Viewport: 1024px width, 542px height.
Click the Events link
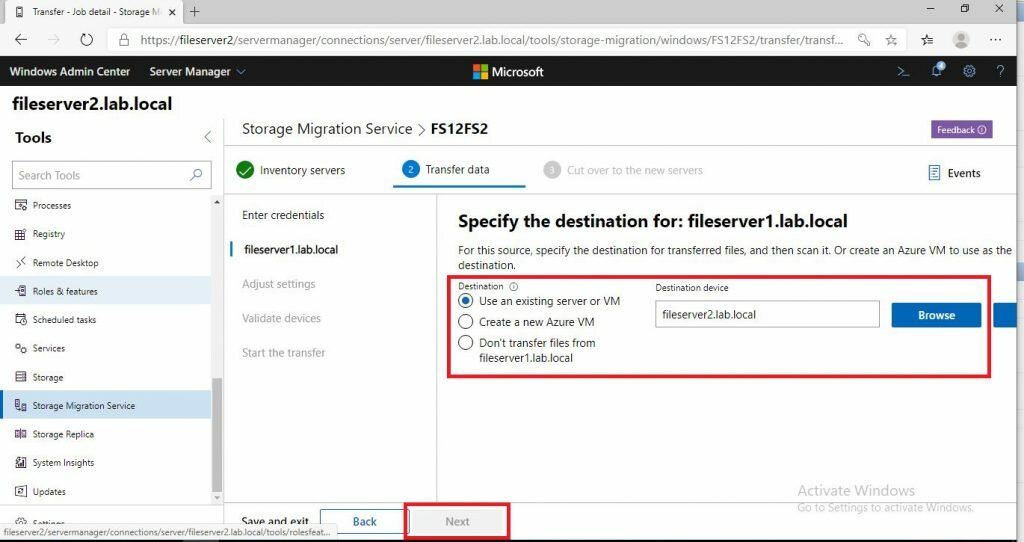[x=964, y=173]
